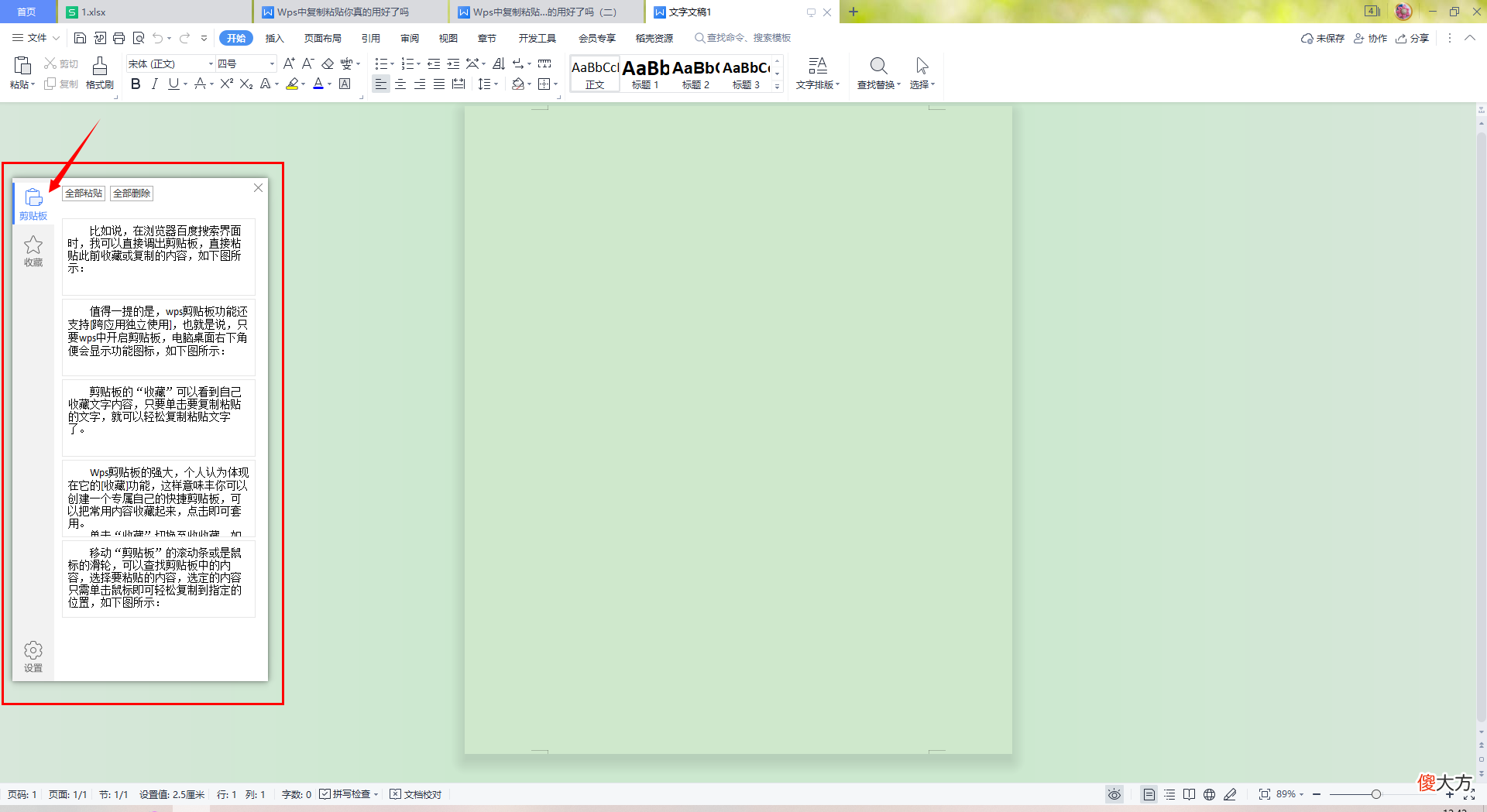
Task: Click the Paste All button
Action: pyautogui.click(x=84, y=194)
